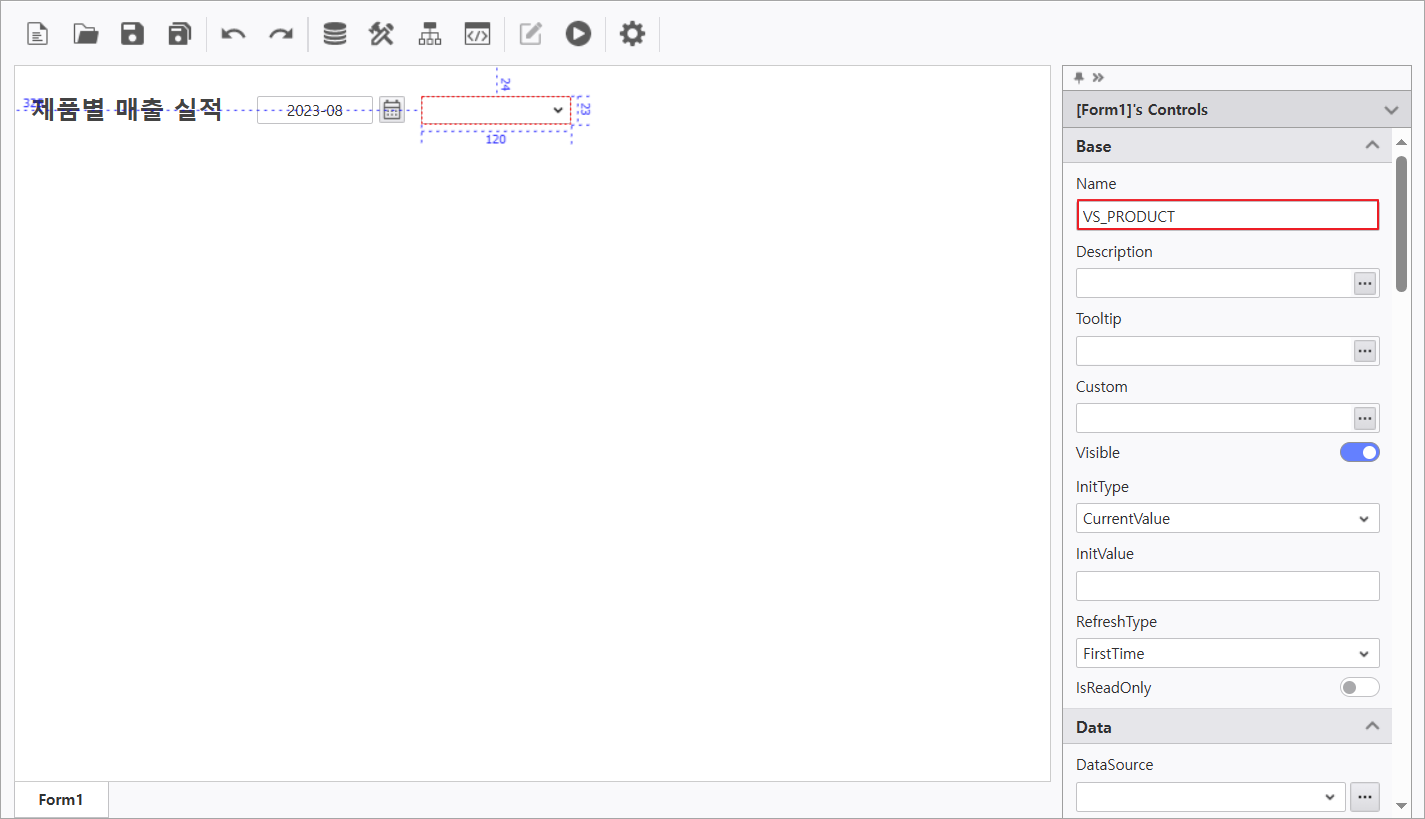Open the InitType CurrentValue dropdown
The width and height of the screenshot is (1425, 819).
click(1228, 518)
